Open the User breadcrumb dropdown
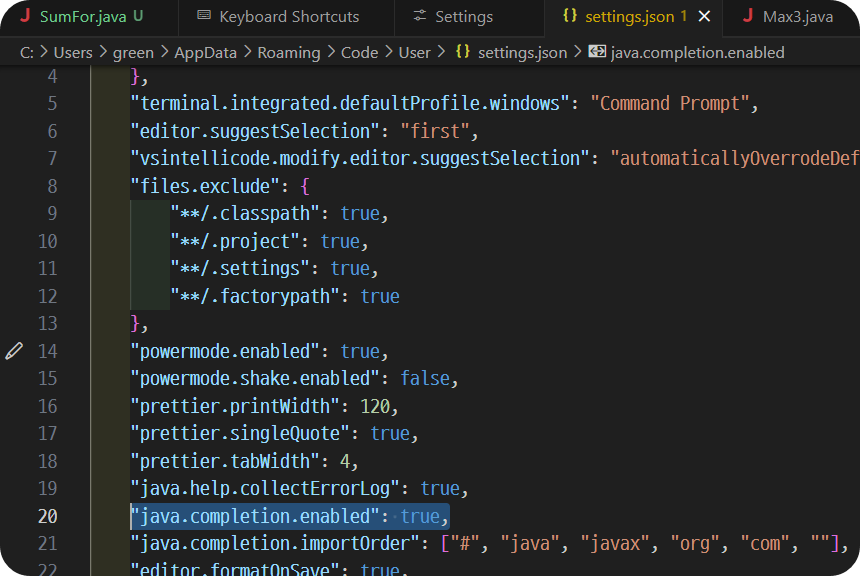This screenshot has height=576, width=860. [414, 52]
